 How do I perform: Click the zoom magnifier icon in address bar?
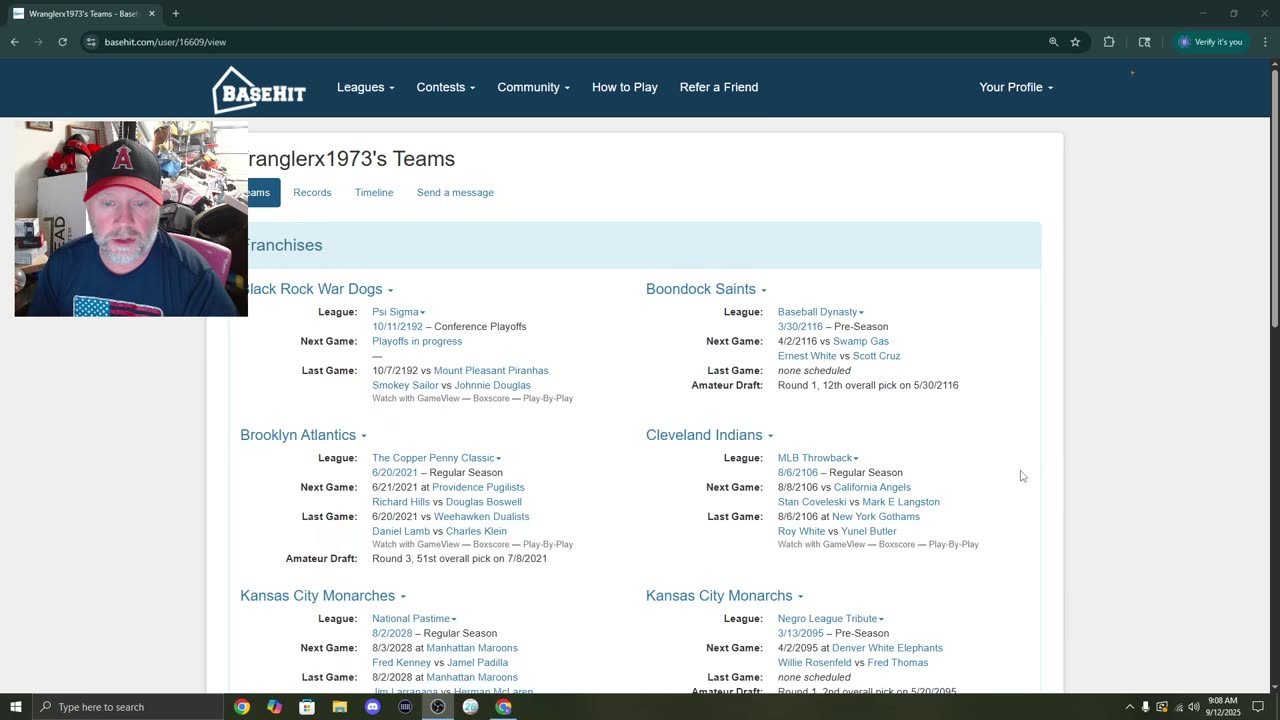coord(1053,42)
